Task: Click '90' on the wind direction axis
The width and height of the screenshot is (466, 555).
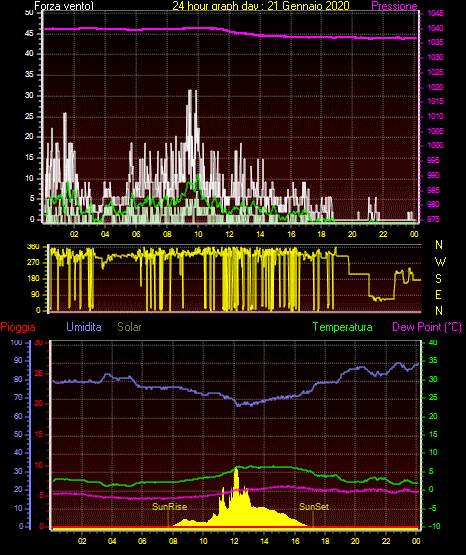Action: coord(35,294)
